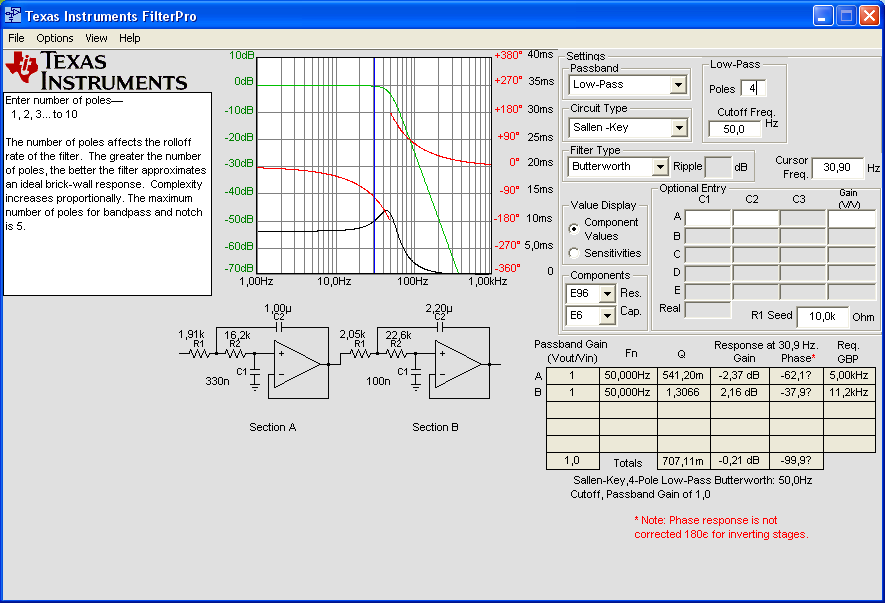Click the Poles input field
The image size is (885, 603).
[753, 88]
